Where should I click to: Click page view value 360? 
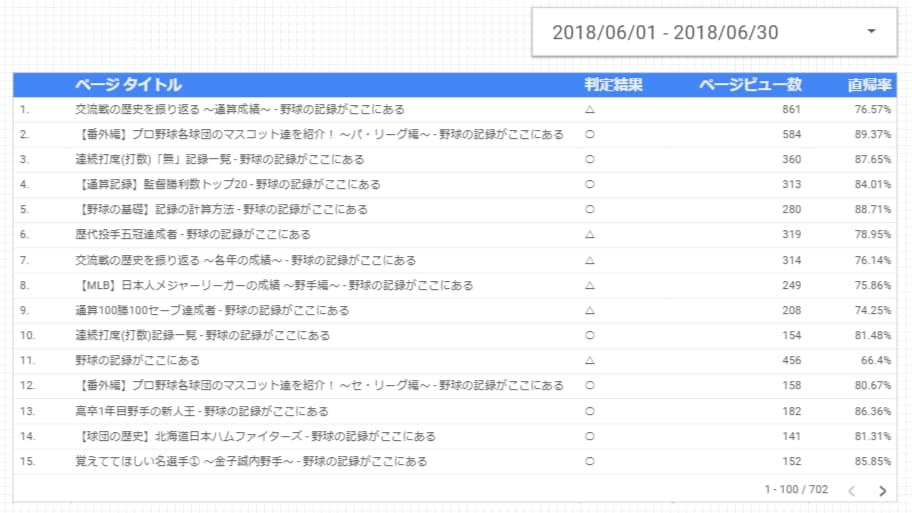point(792,159)
